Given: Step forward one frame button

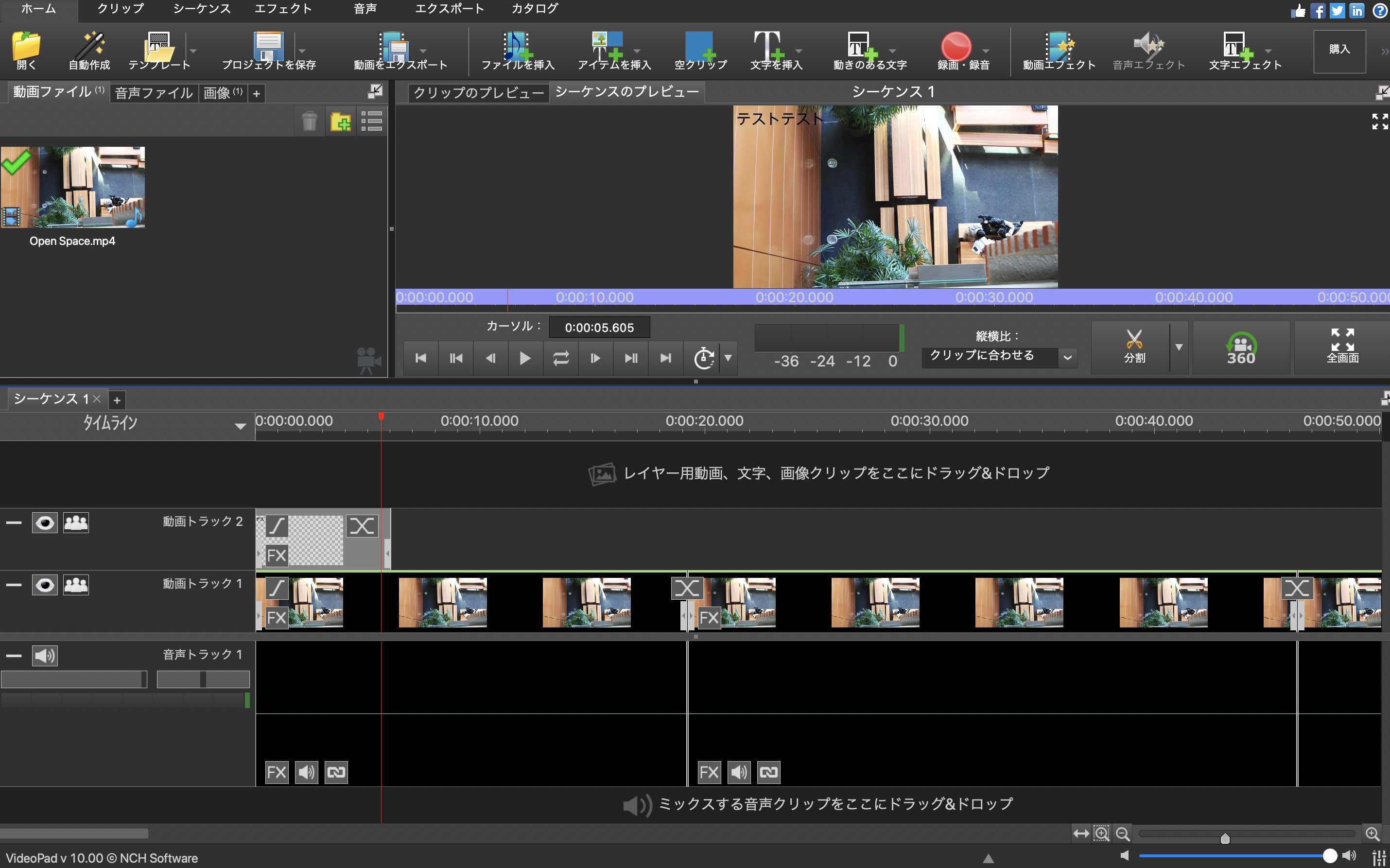Looking at the screenshot, I should click(x=595, y=358).
